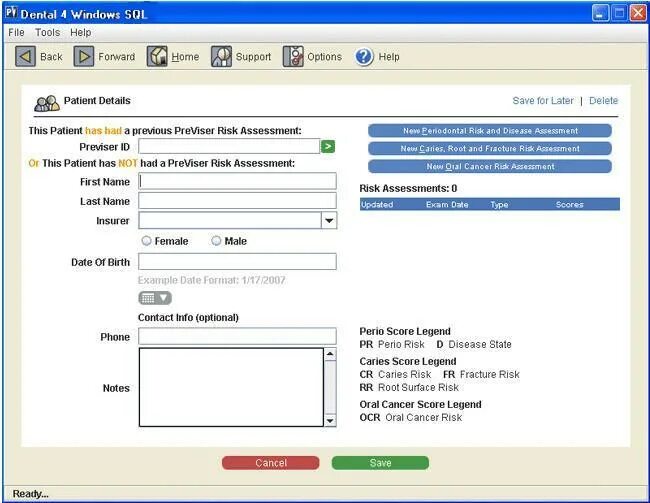The height and width of the screenshot is (503, 650).
Task: Click green arrow beside Previser ID
Action: pyautogui.click(x=328, y=146)
